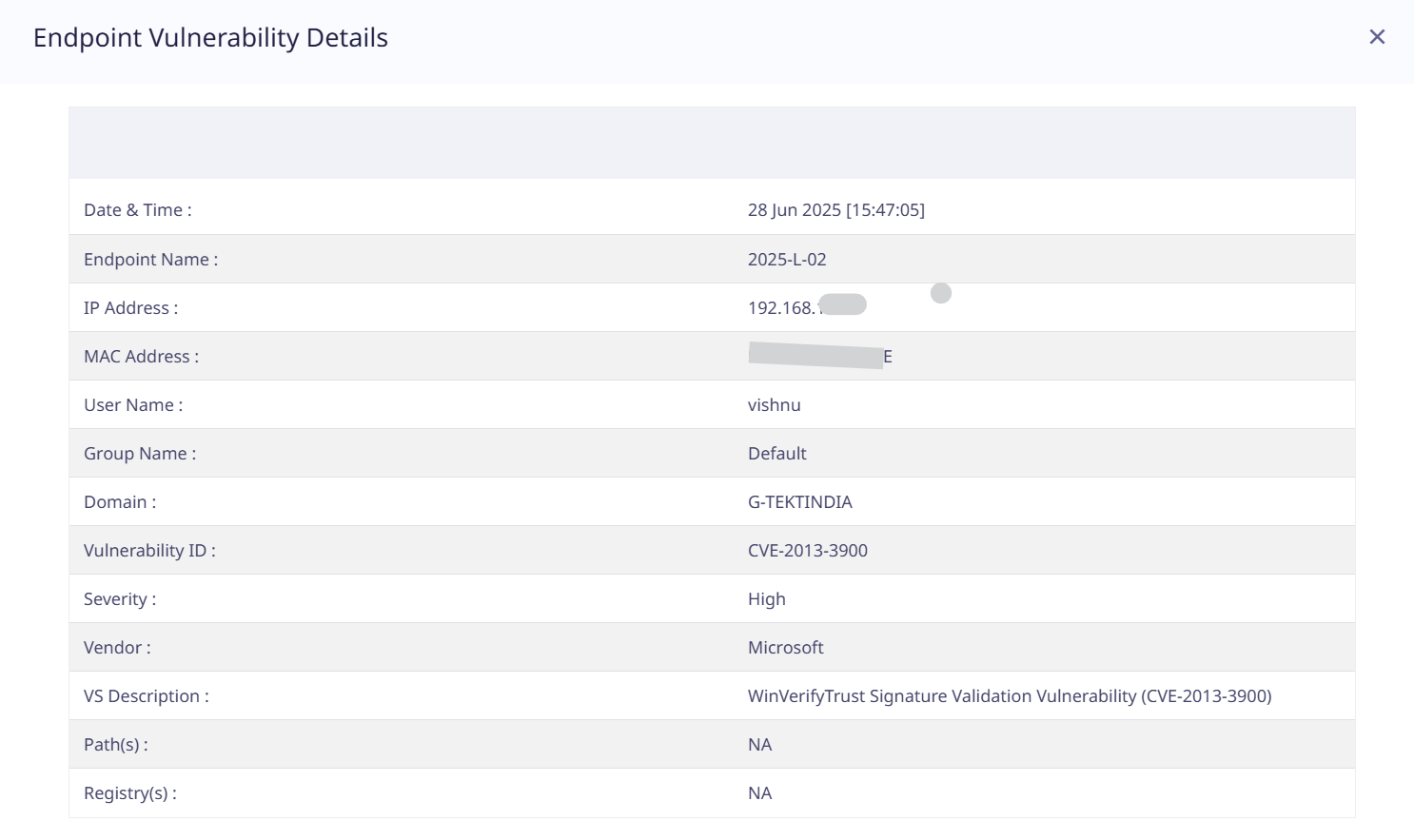The image size is (1414, 840).
Task: Click the IP Address label
Action: pos(131,308)
